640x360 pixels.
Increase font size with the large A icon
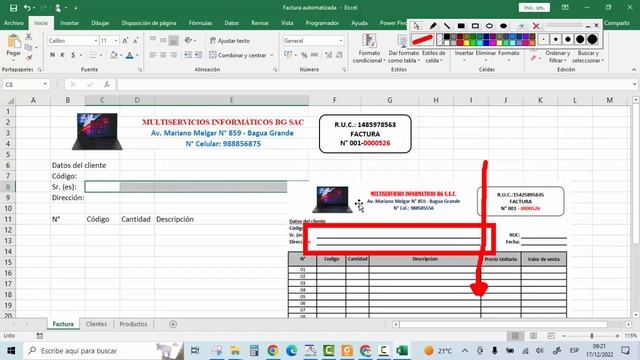[125, 40]
